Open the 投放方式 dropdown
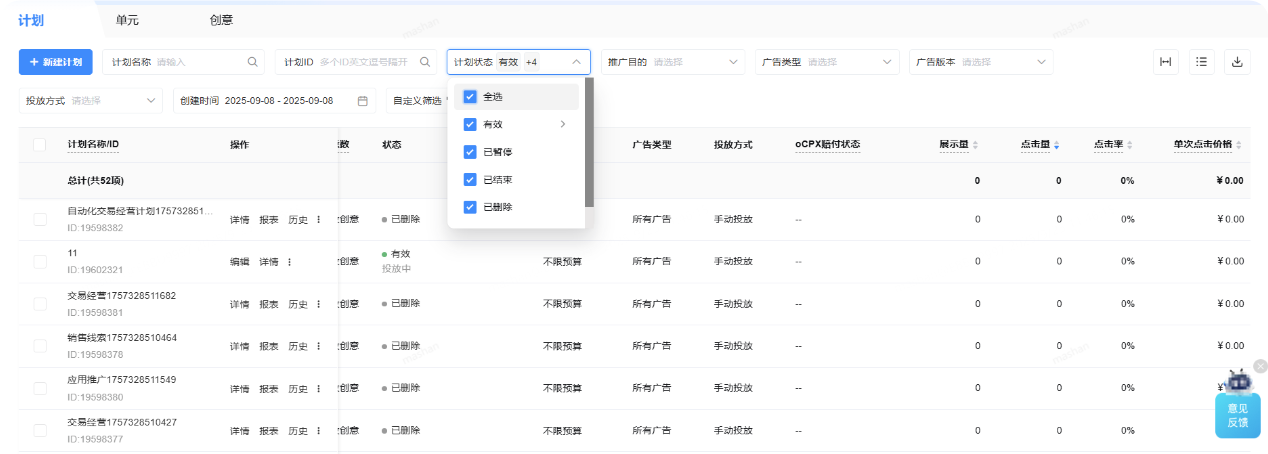1268x454 pixels. point(91,101)
